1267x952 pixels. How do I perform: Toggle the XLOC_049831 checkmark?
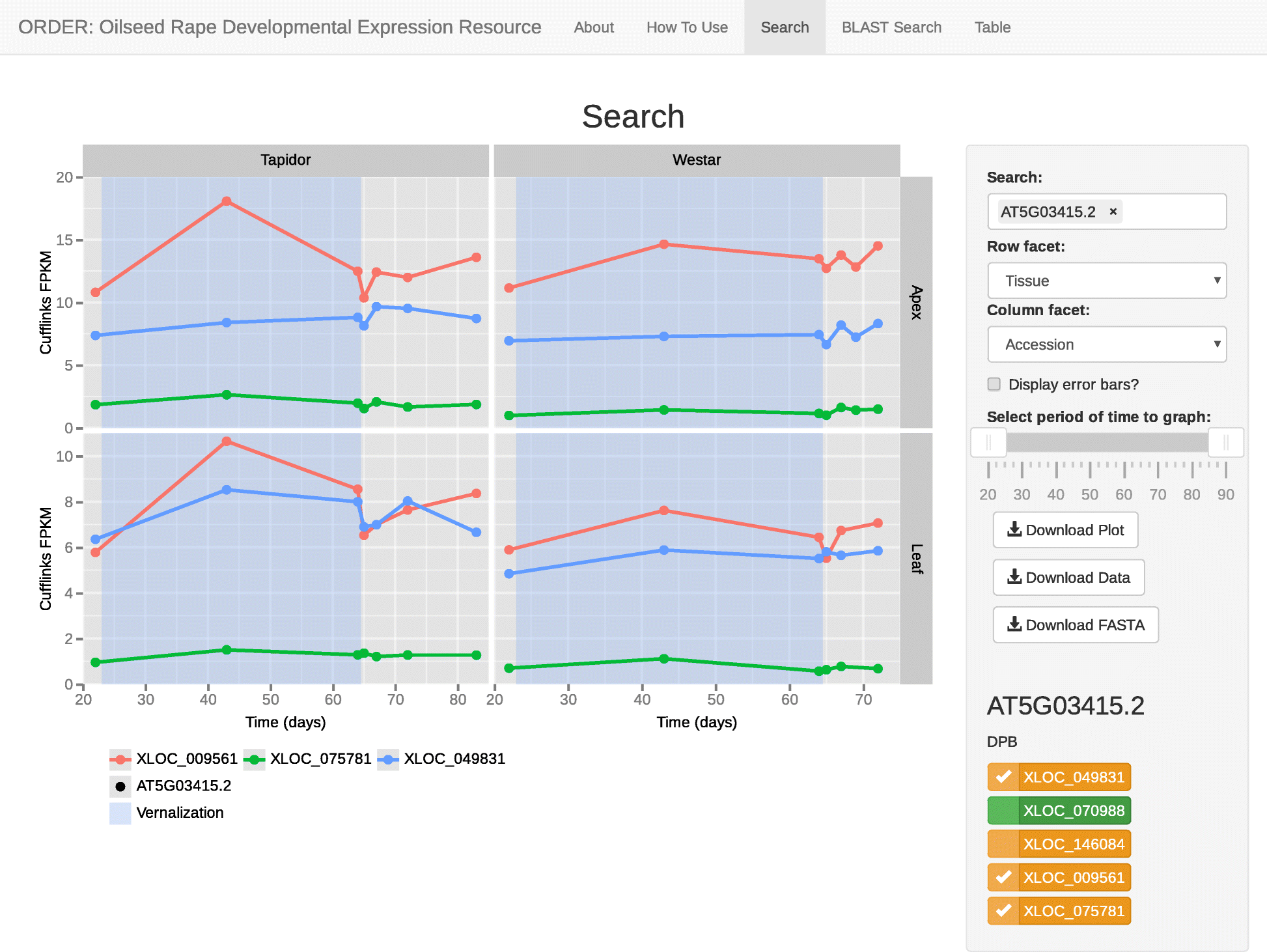1003,776
